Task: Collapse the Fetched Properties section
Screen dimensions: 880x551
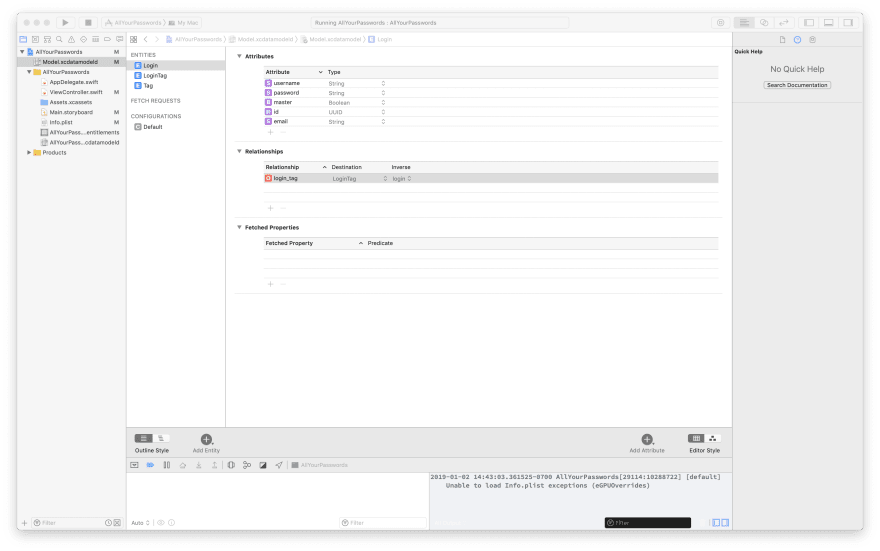Action: tap(239, 227)
